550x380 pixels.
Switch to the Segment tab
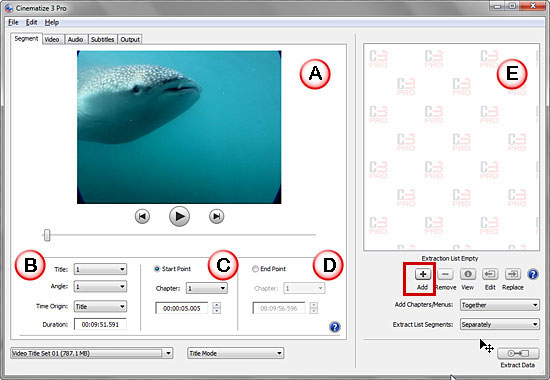(x=26, y=39)
